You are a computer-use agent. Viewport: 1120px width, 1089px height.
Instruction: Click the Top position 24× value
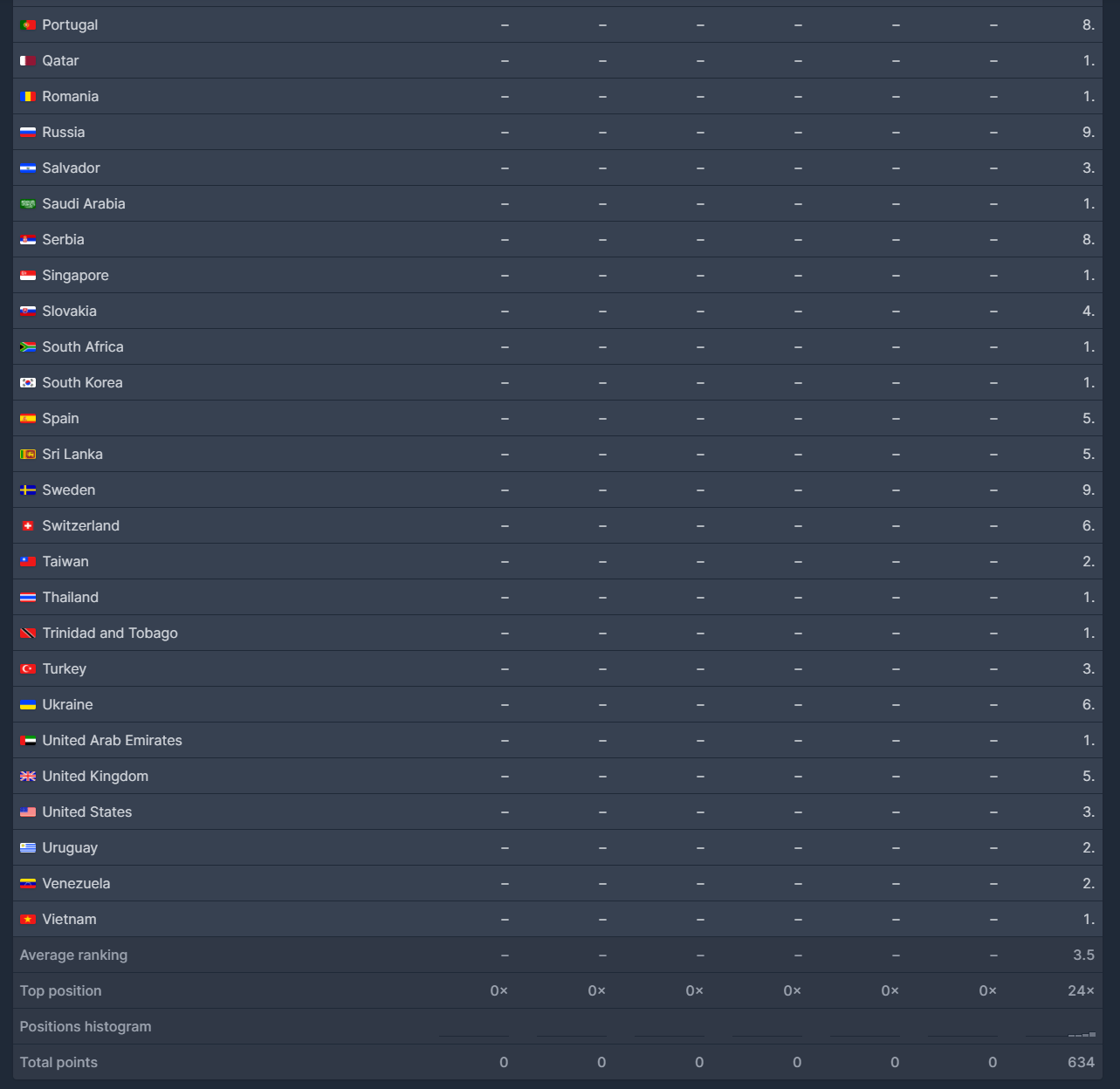pyautogui.click(x=1081, y=991)
